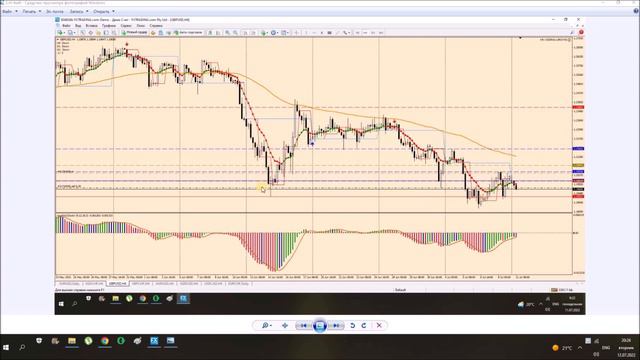
Task: Click the actual size / fit button
Action: (285, 325)
